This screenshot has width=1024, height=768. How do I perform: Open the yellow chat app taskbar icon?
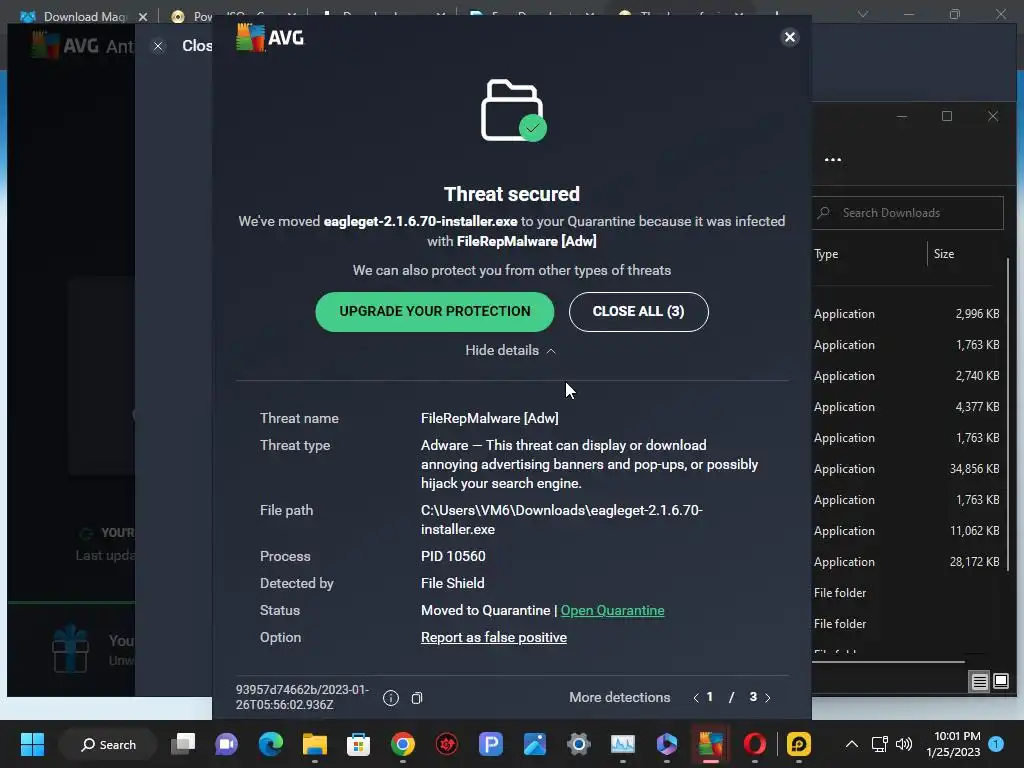pos(799,744)
